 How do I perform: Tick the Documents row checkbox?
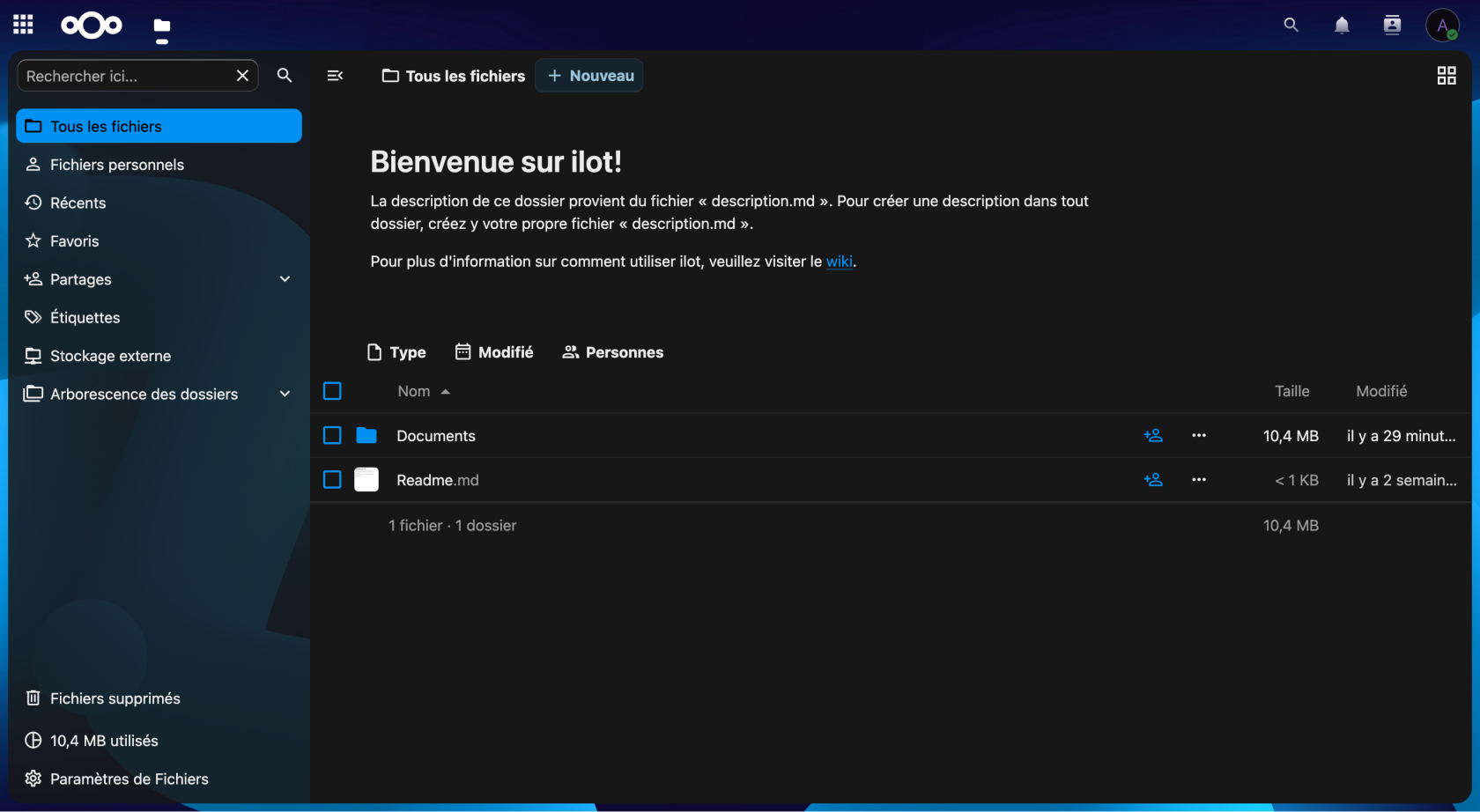click(332, 435)
